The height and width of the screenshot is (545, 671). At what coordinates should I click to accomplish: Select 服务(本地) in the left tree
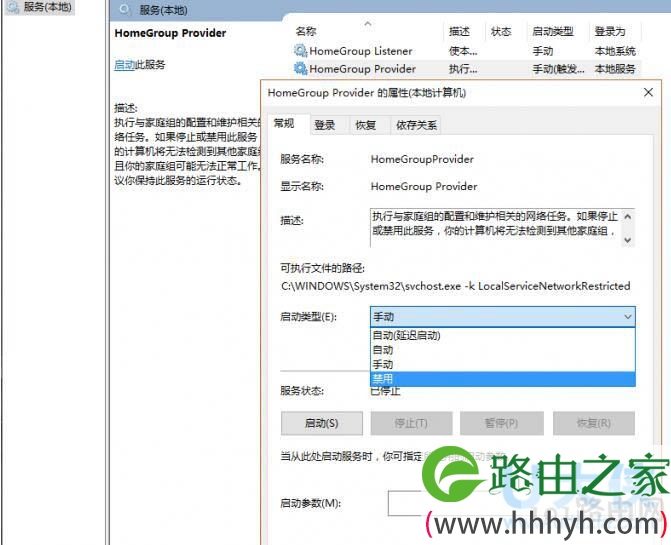[48, 7]
